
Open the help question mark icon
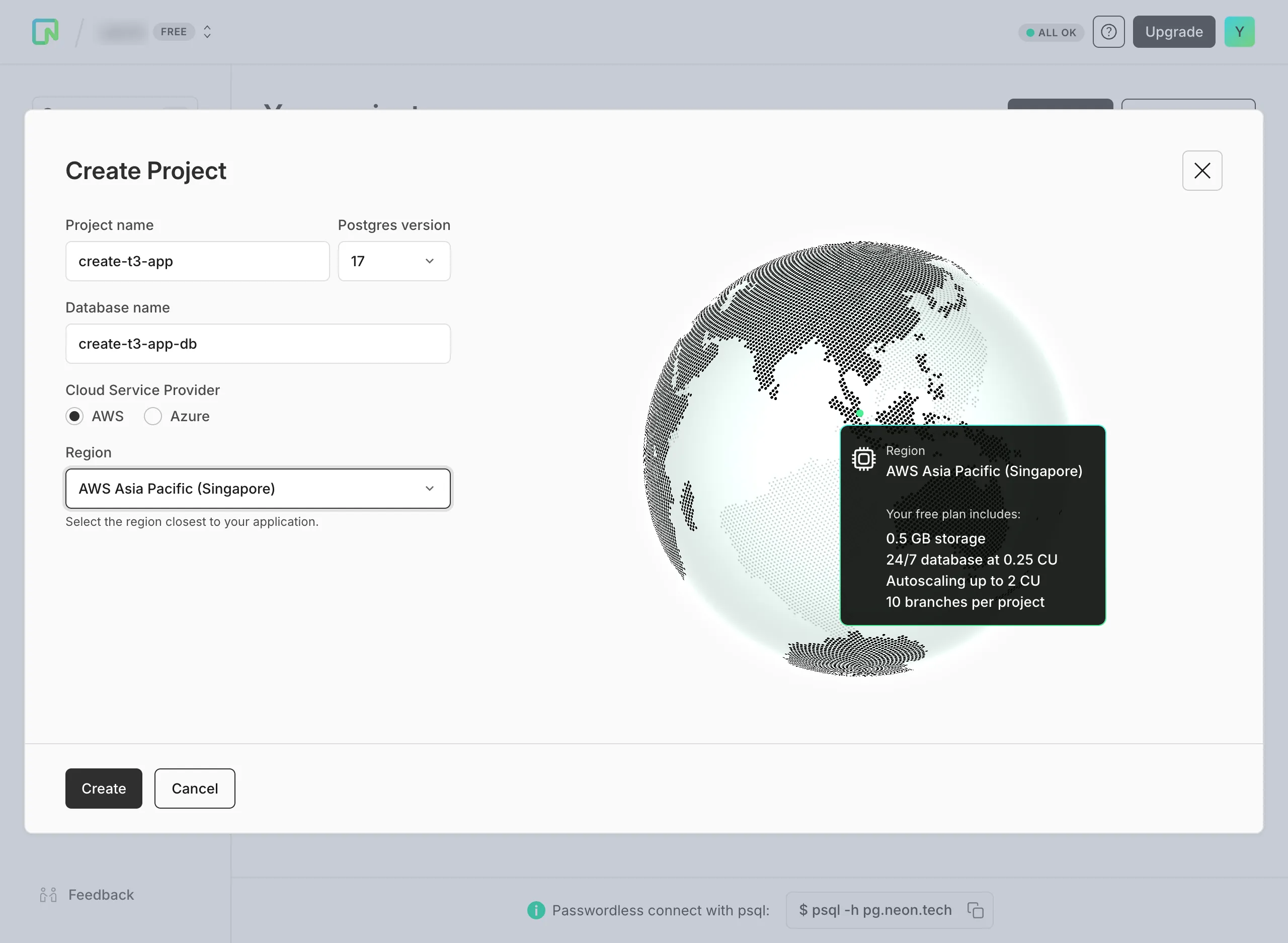1108,31
